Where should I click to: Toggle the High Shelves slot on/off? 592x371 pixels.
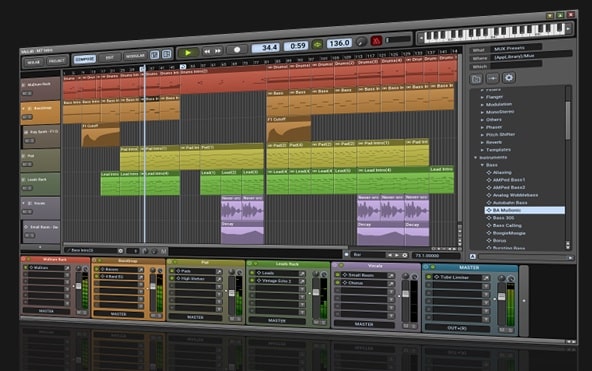173,279
